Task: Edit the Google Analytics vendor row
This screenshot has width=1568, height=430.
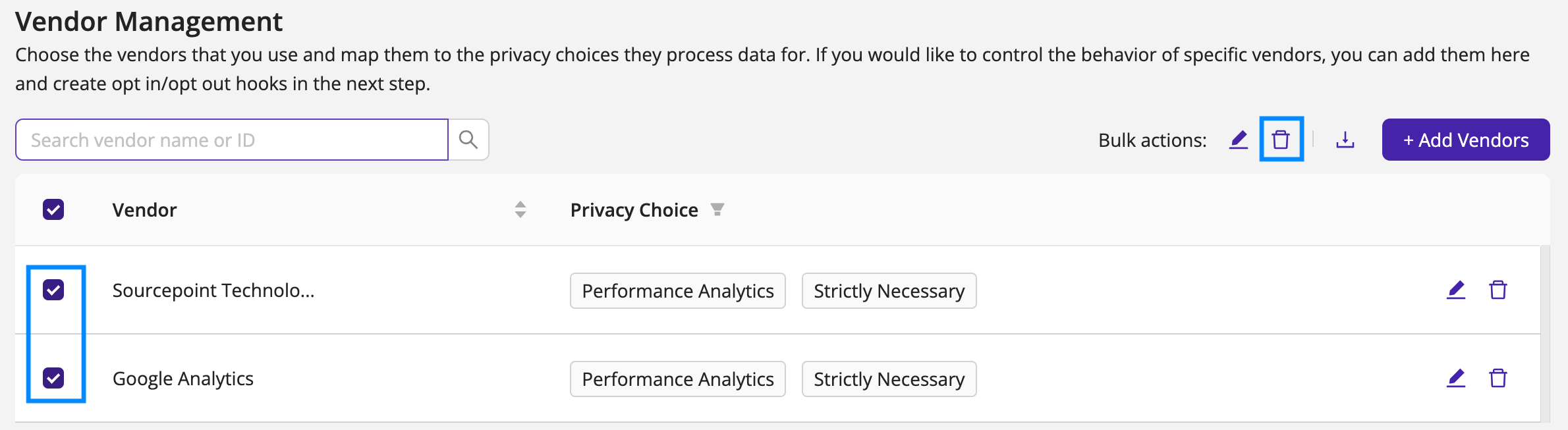Action: (x=1456, y=378)
